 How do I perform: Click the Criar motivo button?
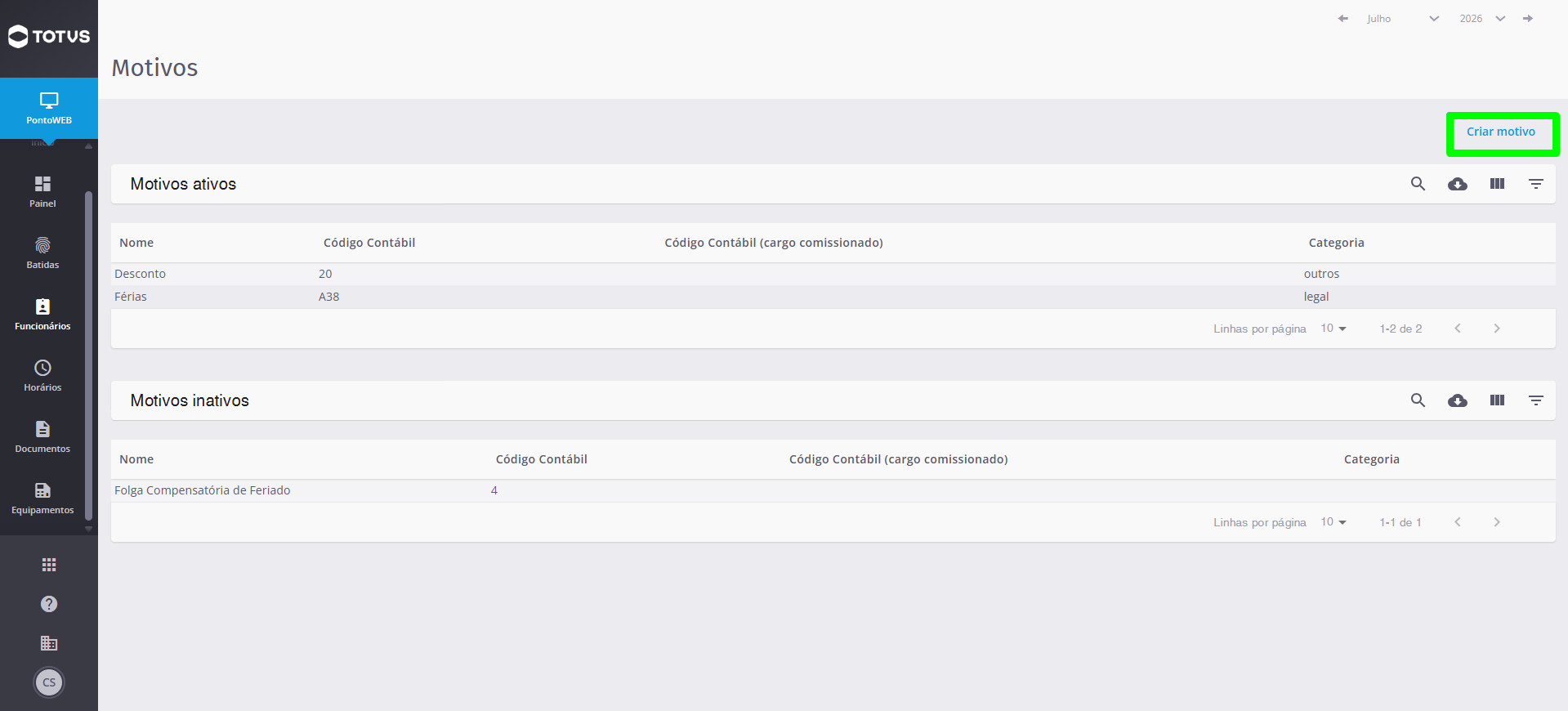pos(1501,132)
